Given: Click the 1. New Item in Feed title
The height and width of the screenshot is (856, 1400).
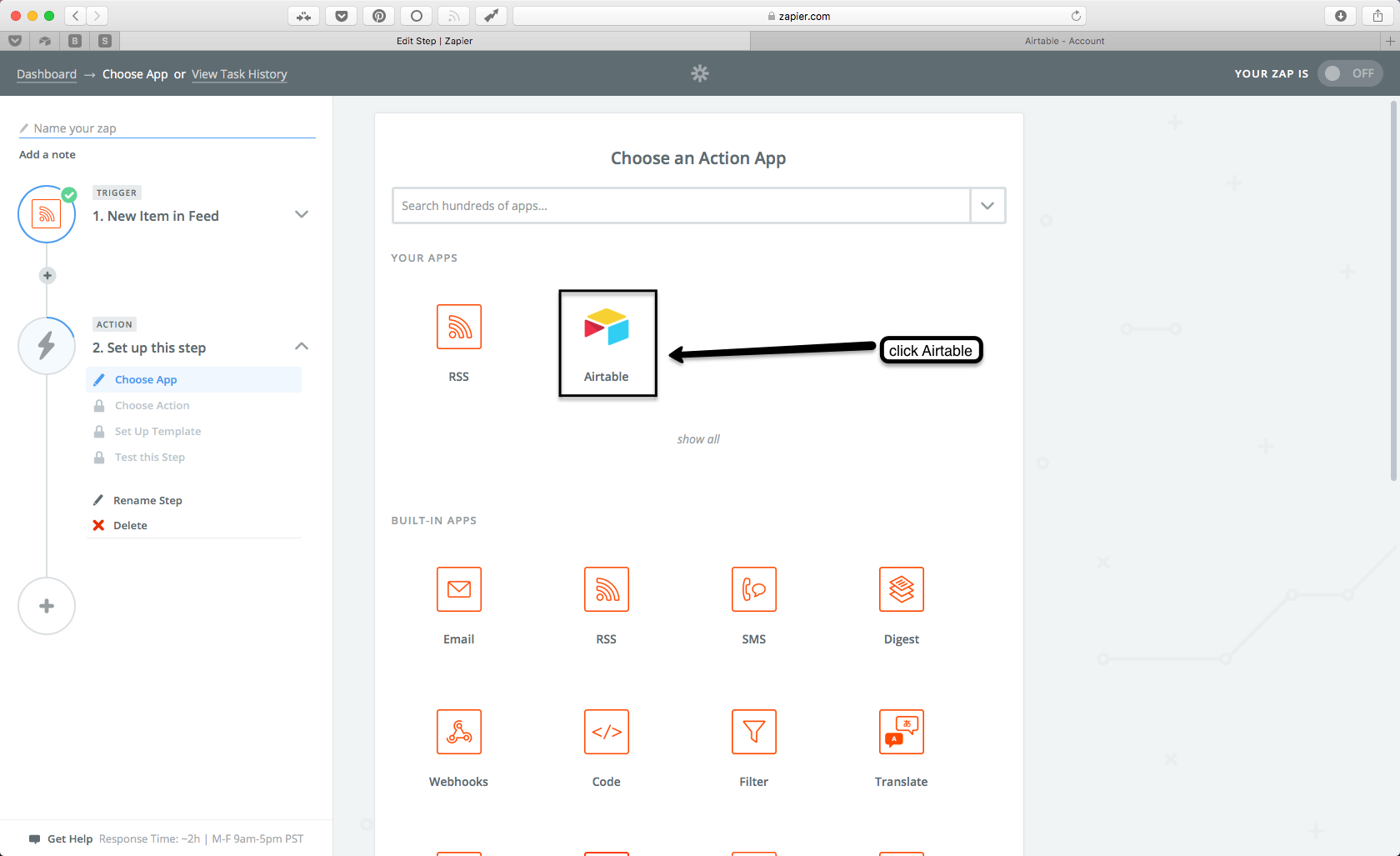Looking at the screenshot, I should (x=156, y=216).
